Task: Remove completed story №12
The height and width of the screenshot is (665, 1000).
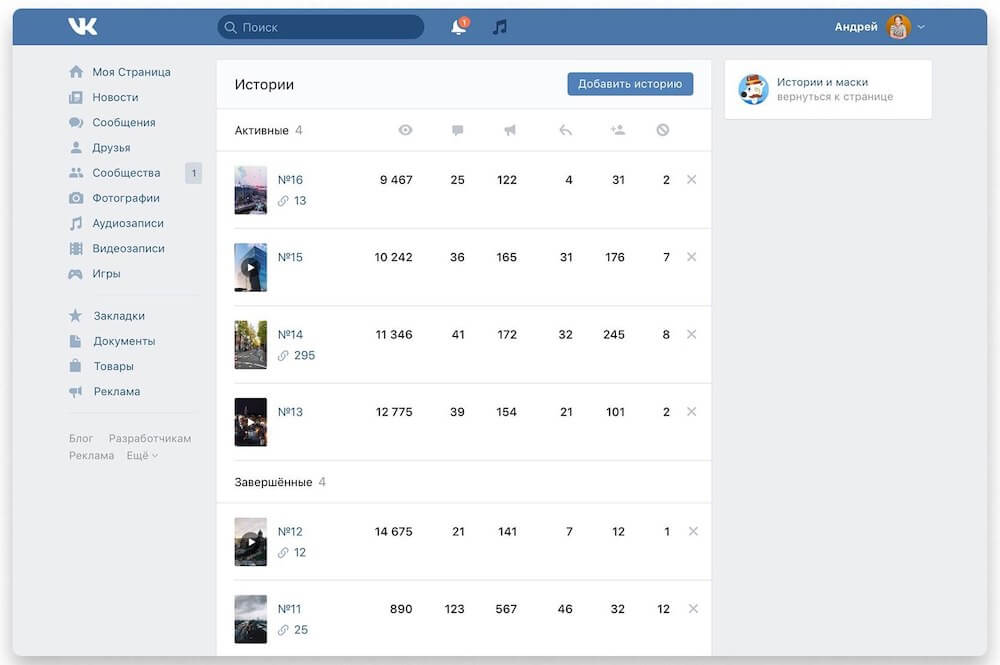Action: [691, 532]
